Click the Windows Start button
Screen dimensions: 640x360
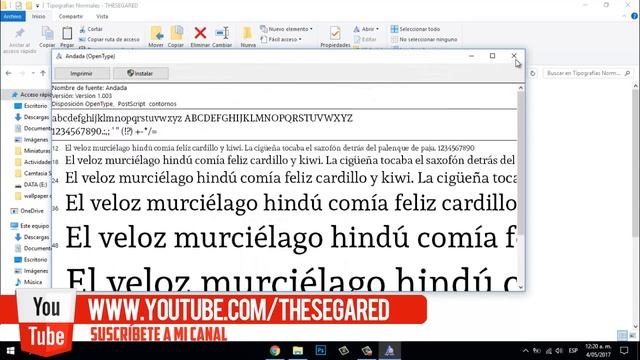click(x=10, y=351)
